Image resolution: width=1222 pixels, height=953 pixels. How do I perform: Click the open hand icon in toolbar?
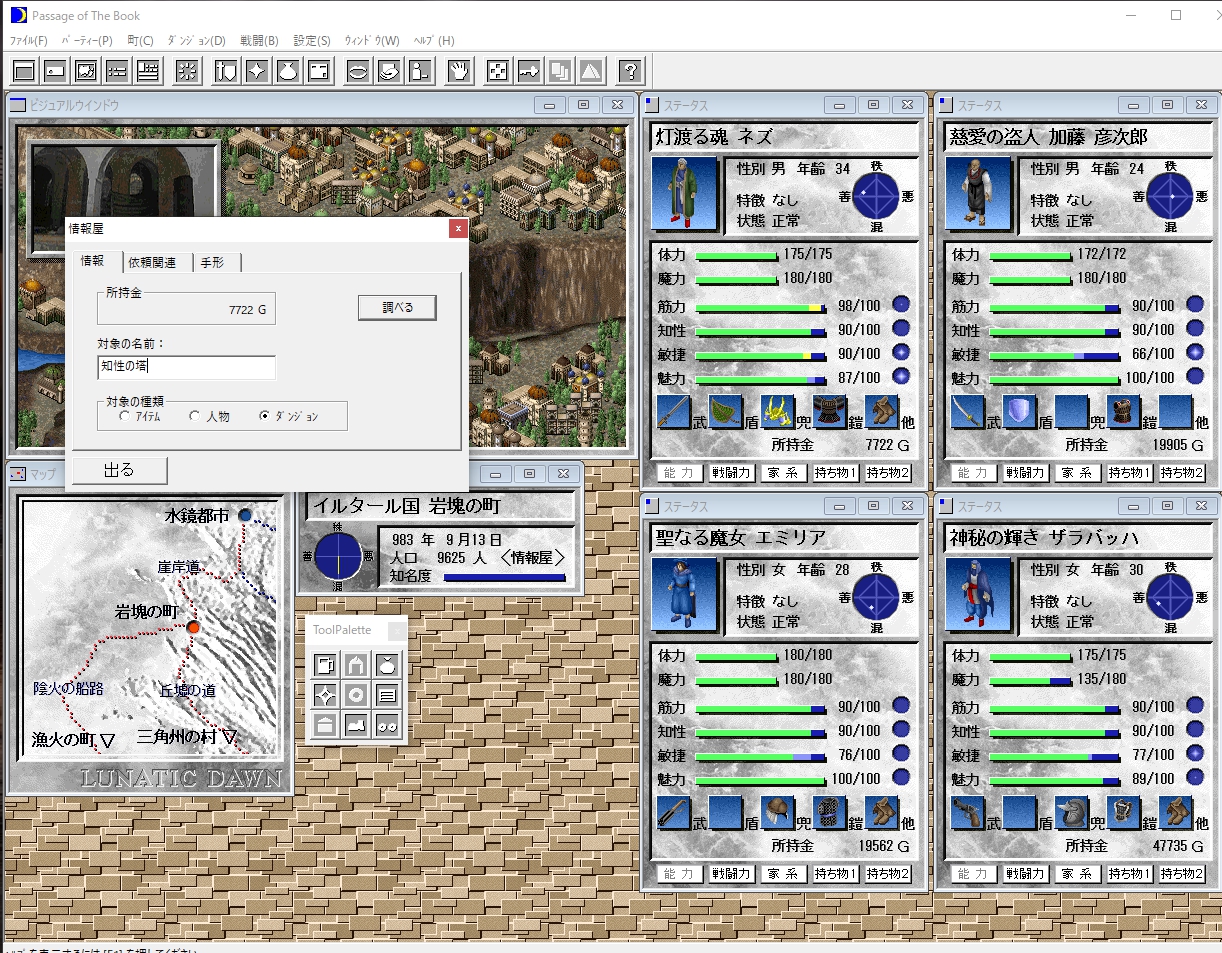[x=459, y=71]
